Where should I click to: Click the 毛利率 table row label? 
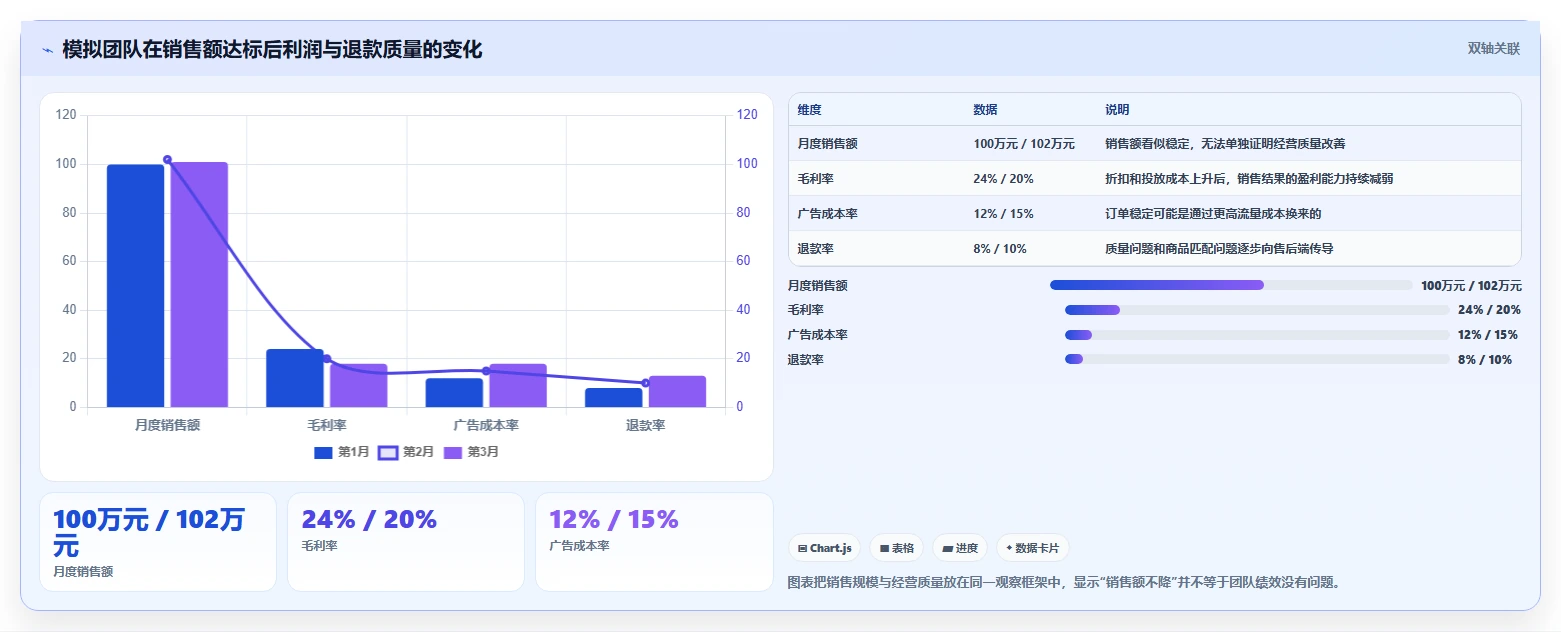click(x=815, y=179)
